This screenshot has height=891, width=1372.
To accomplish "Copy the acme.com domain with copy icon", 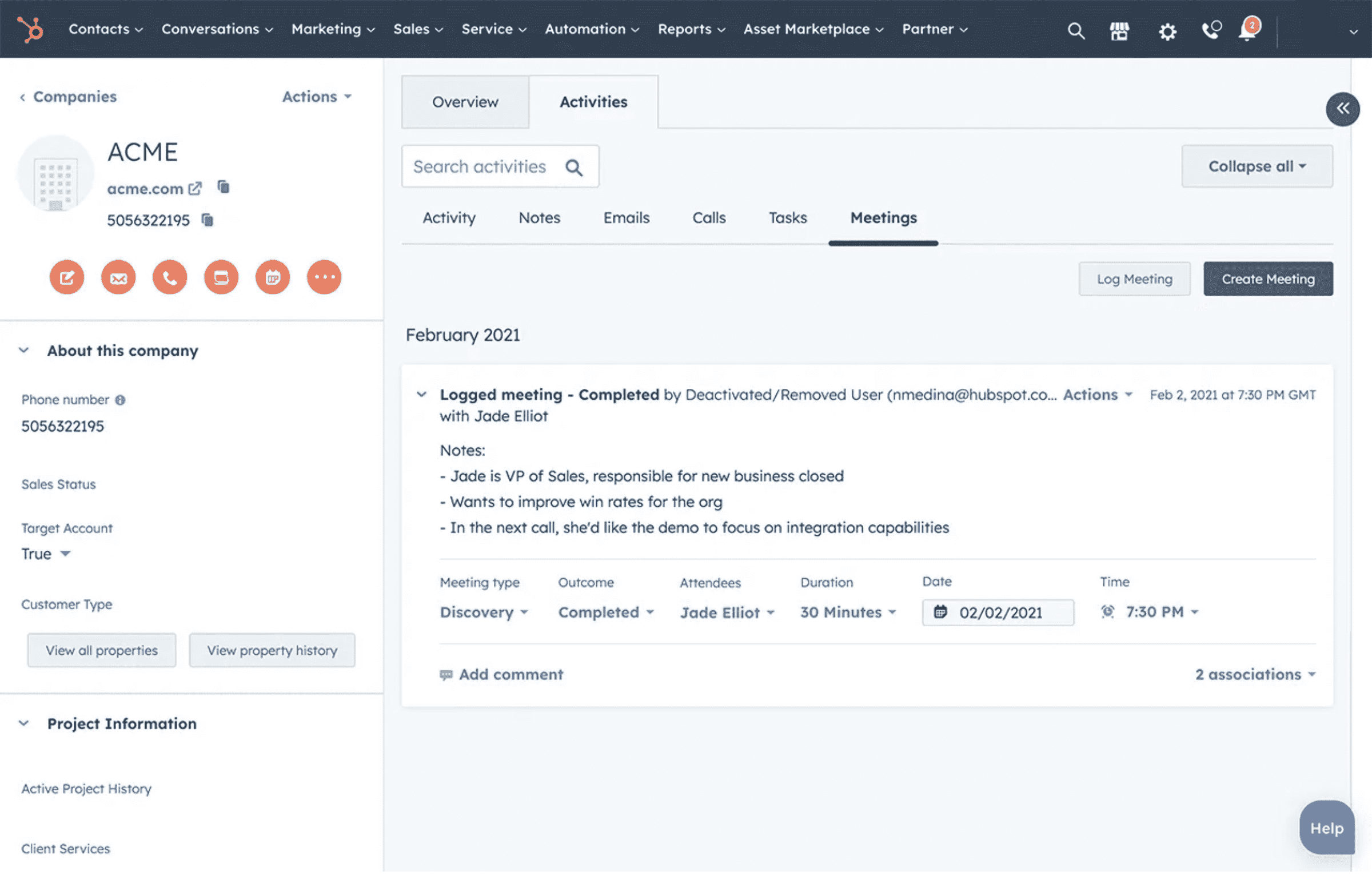I will (224, 187).
